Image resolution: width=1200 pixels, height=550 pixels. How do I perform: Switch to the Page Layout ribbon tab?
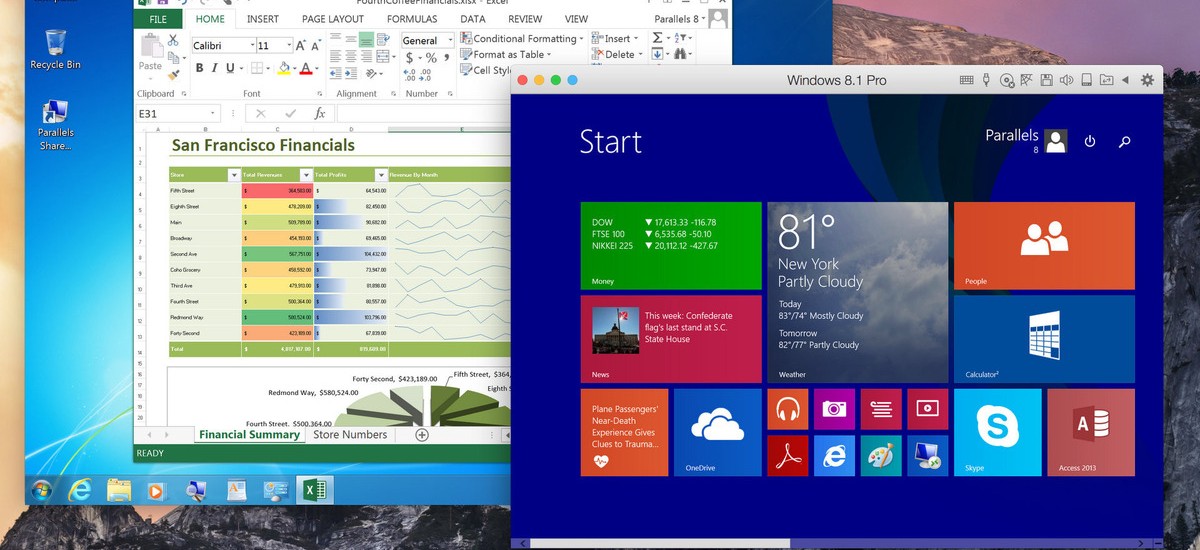pos(333,19)
